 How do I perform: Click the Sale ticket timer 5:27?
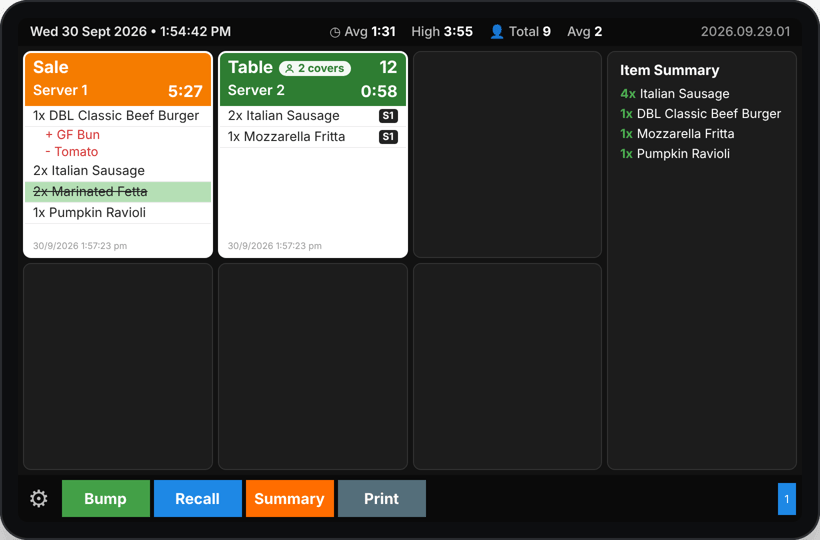tap(185, 91)
